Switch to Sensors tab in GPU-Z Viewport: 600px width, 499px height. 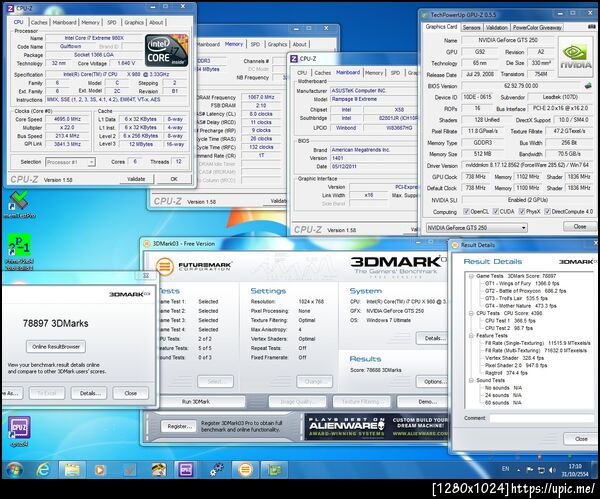pyautogui.click(x=471, y=28)
